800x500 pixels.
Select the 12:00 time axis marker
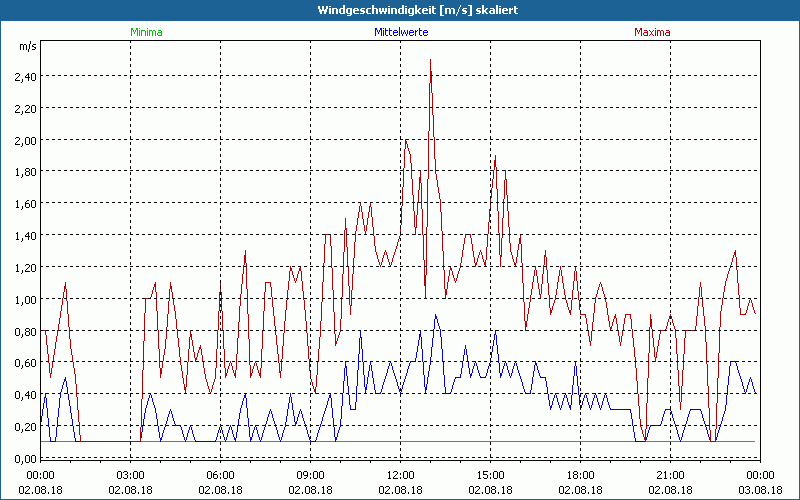pyautogui.click(x=400, y=475)
